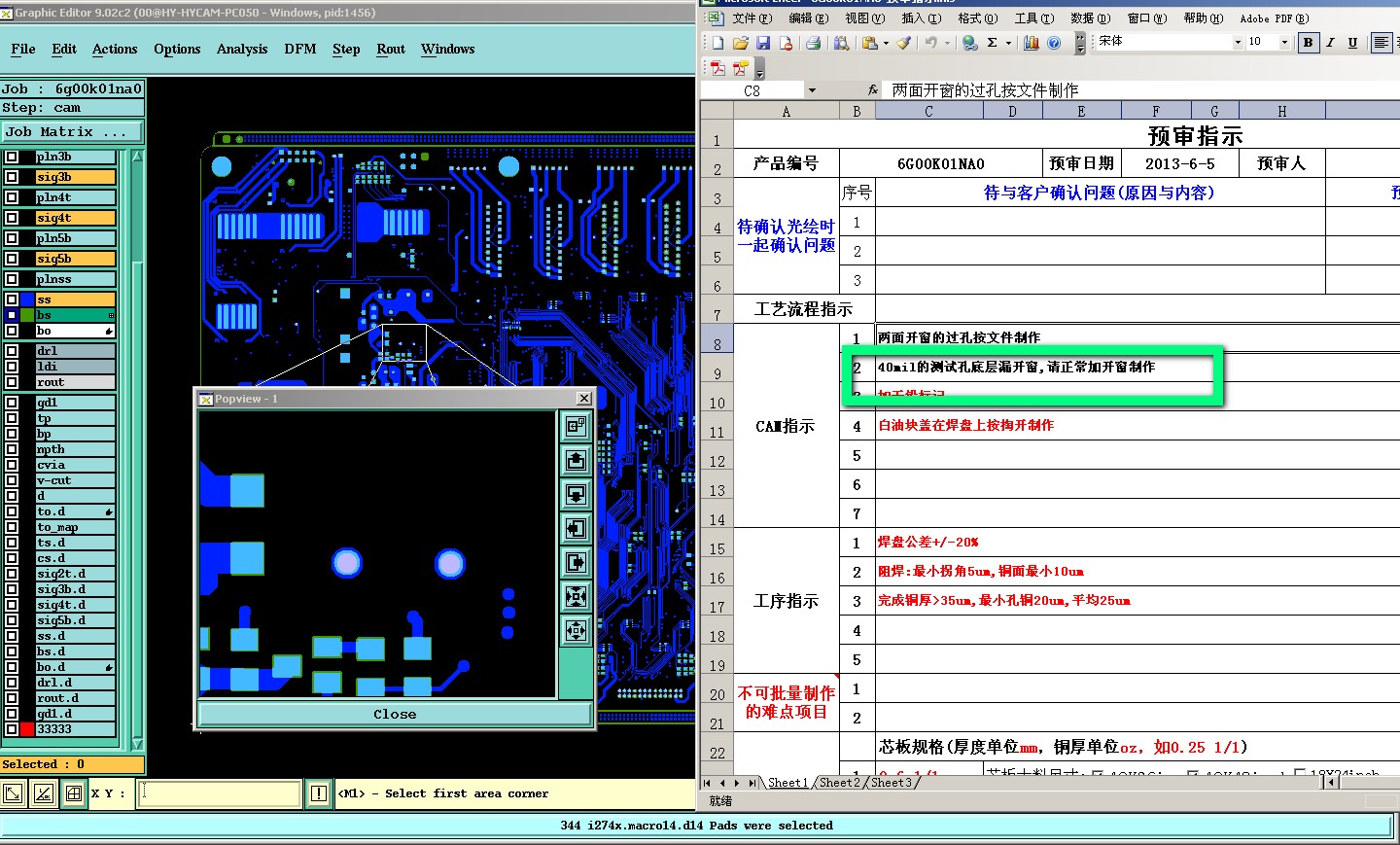Click the Excel New workbook icon
The width and height of the screenshot is (1400, 845).
[717, 42]
